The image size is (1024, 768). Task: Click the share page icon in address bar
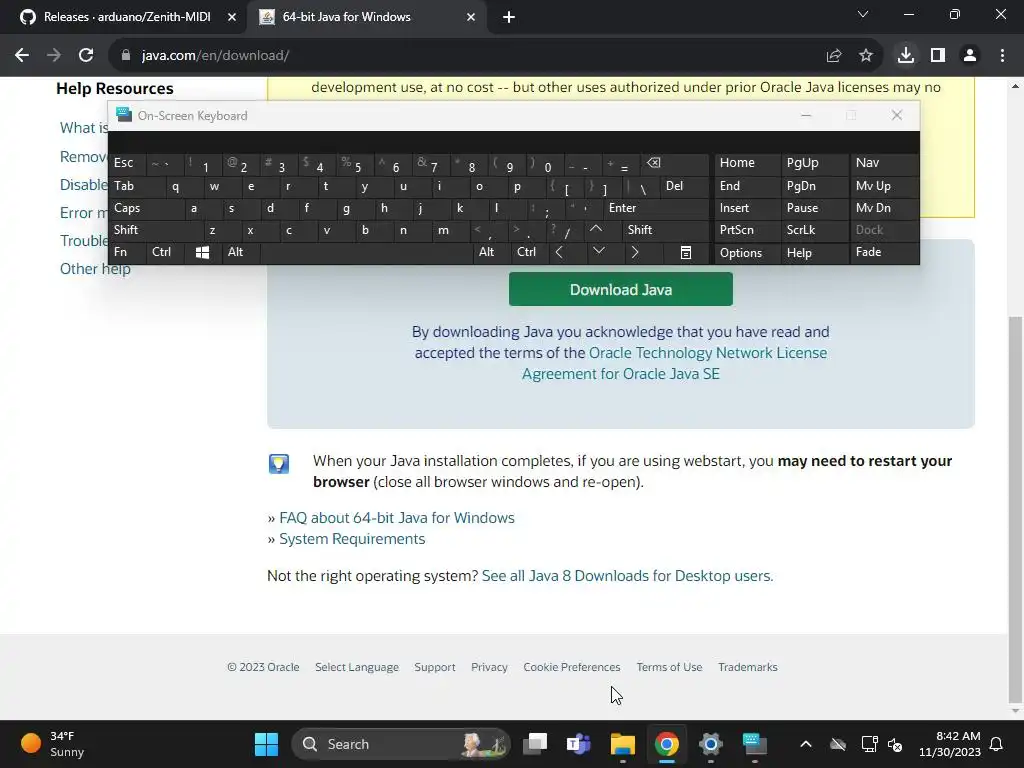tap(834, 56)
